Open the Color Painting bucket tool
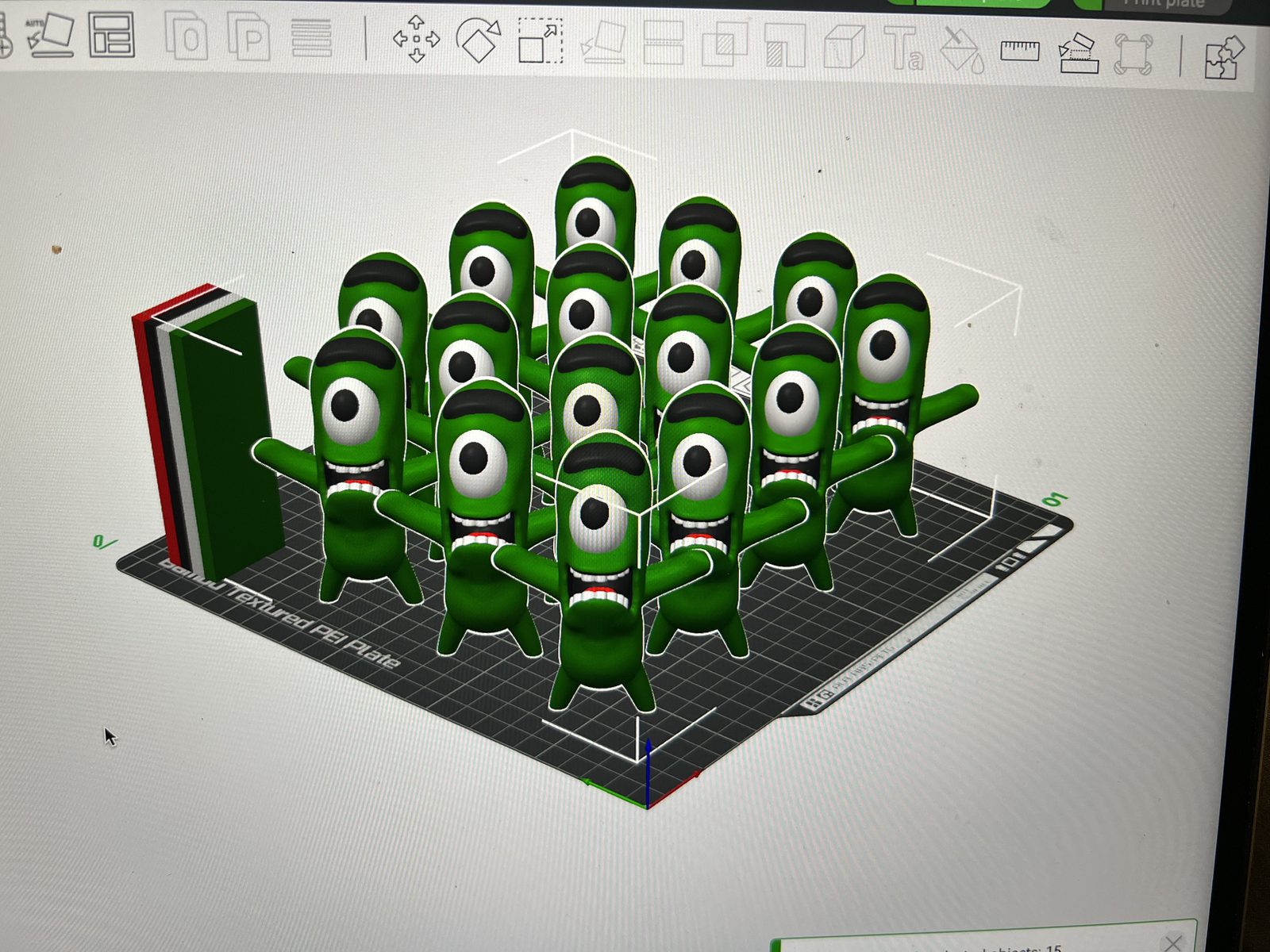The height and width of the screenshot is (952, 1270). pyautogui.click(x=961, y=49)
